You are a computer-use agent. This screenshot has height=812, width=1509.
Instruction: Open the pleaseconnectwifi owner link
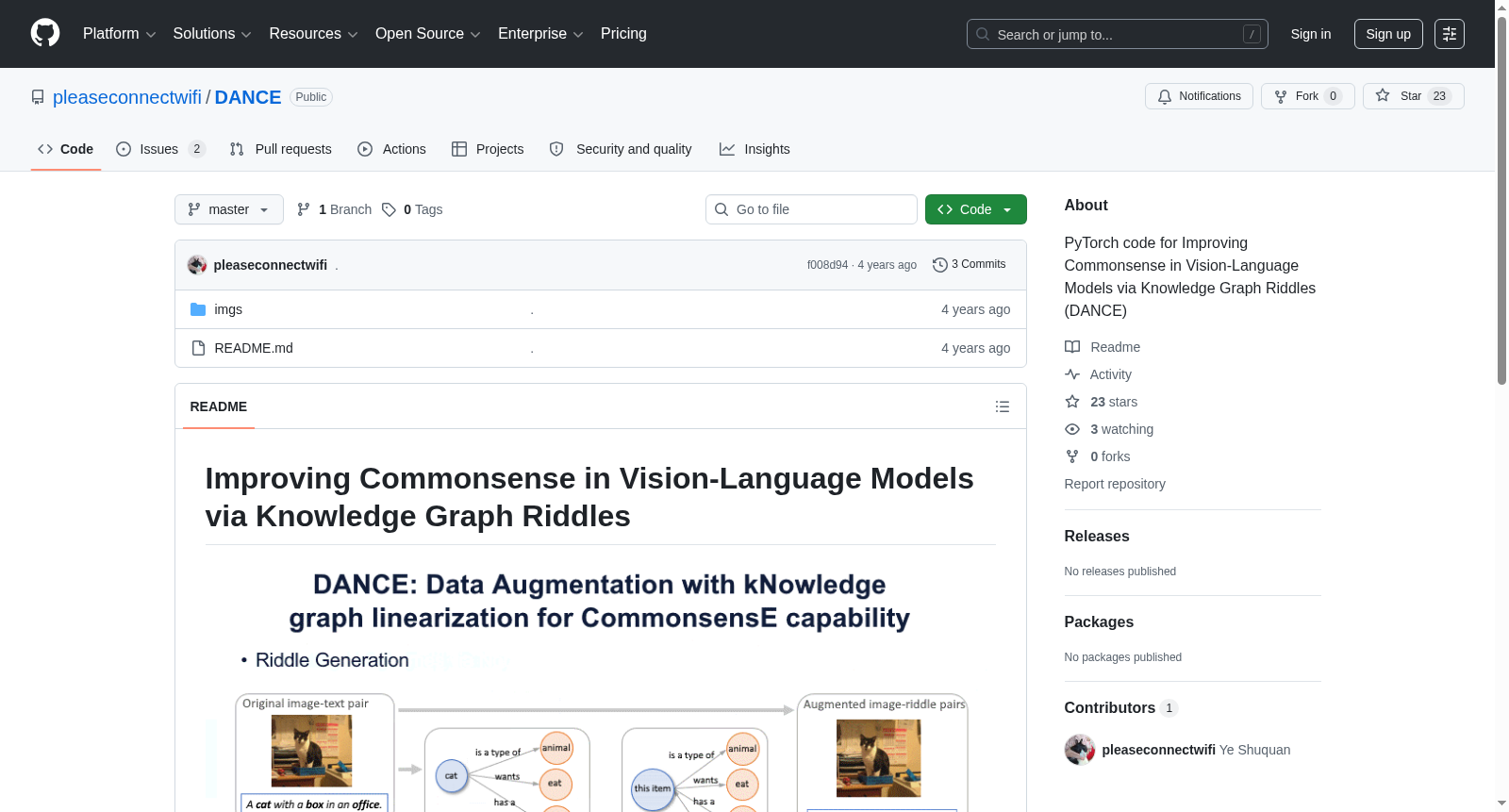tap(127, 97)
